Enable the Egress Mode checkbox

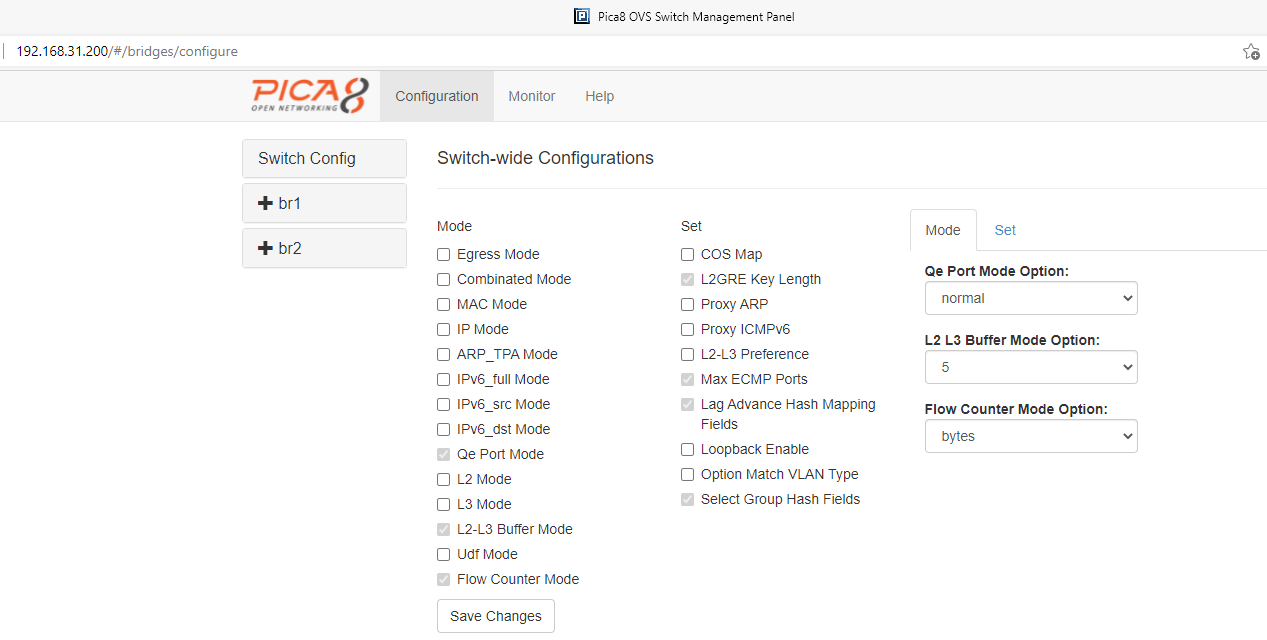(444, 255)
